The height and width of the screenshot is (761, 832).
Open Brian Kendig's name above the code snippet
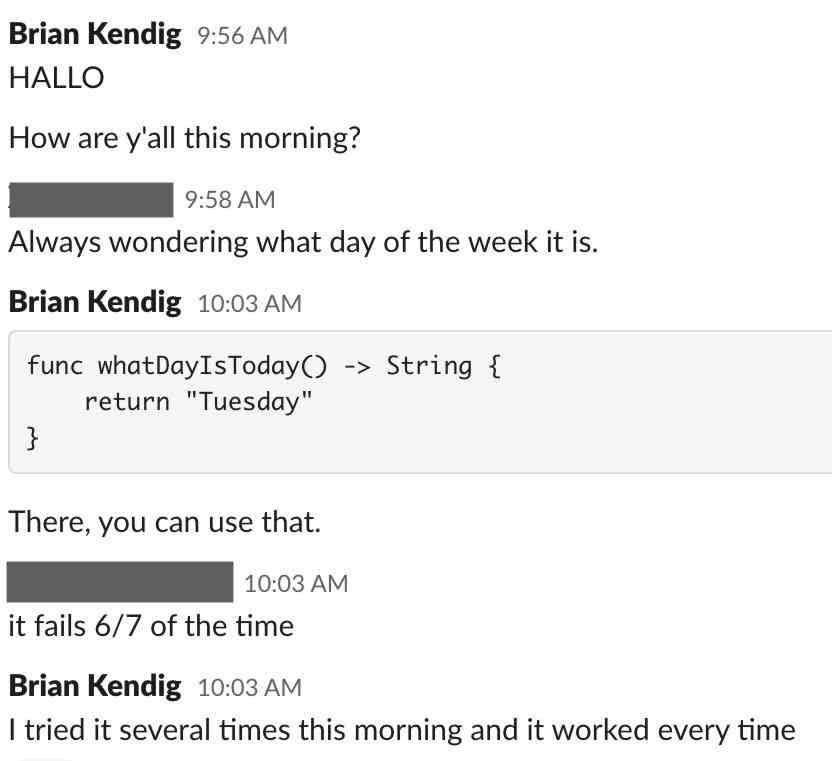95,302
